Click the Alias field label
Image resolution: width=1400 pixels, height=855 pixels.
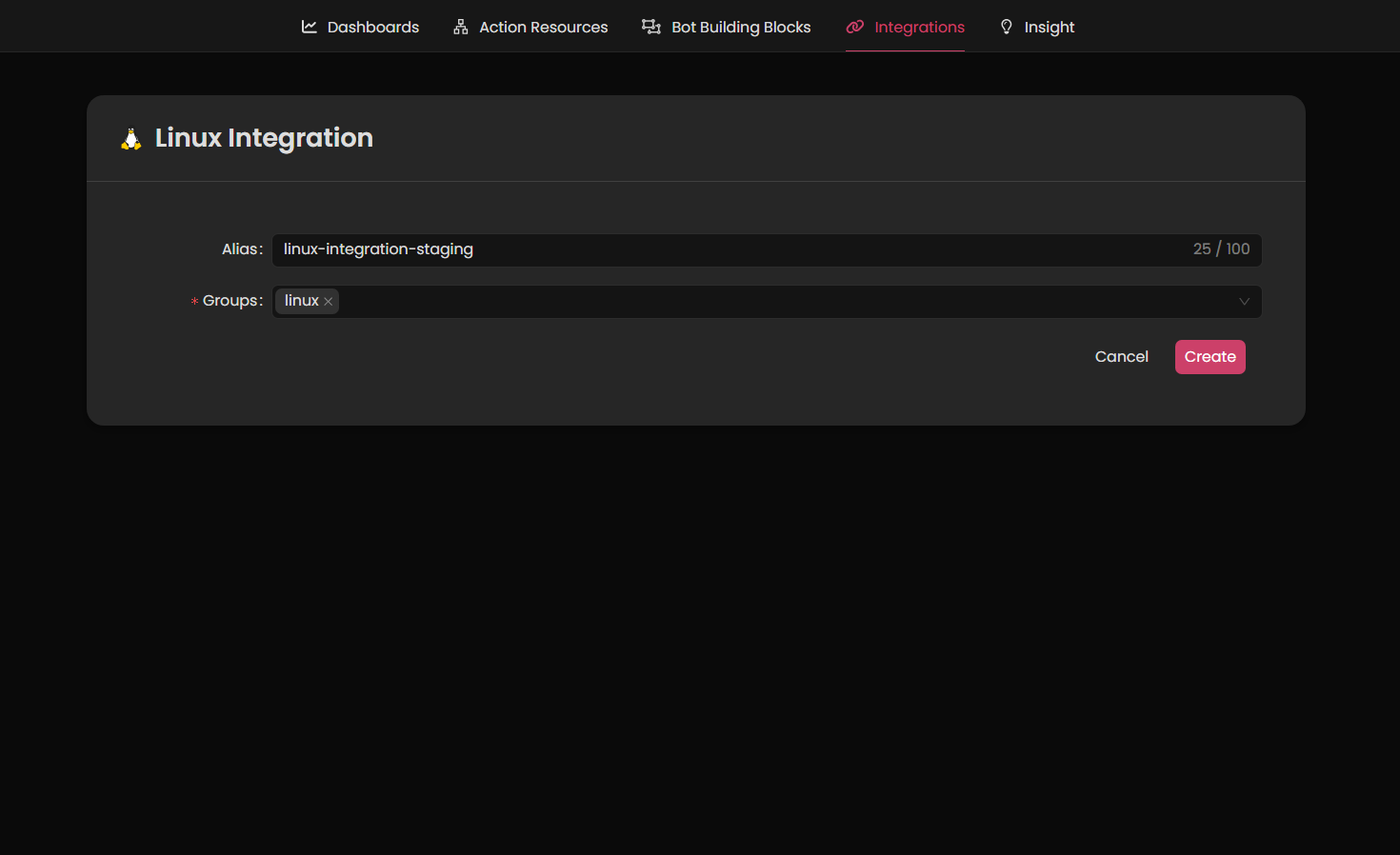[242, 249]
